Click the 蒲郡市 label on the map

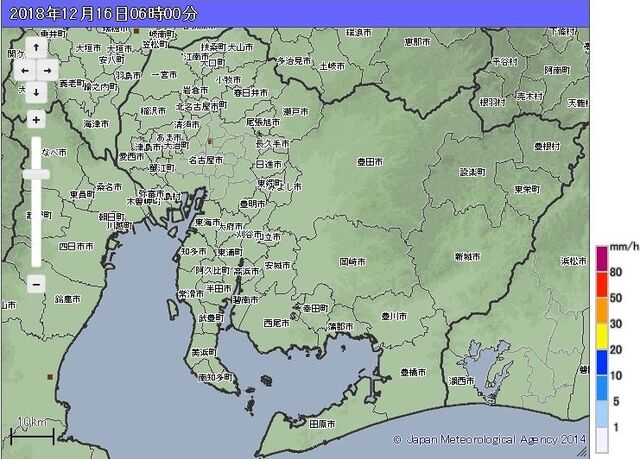tap(340, 326)
